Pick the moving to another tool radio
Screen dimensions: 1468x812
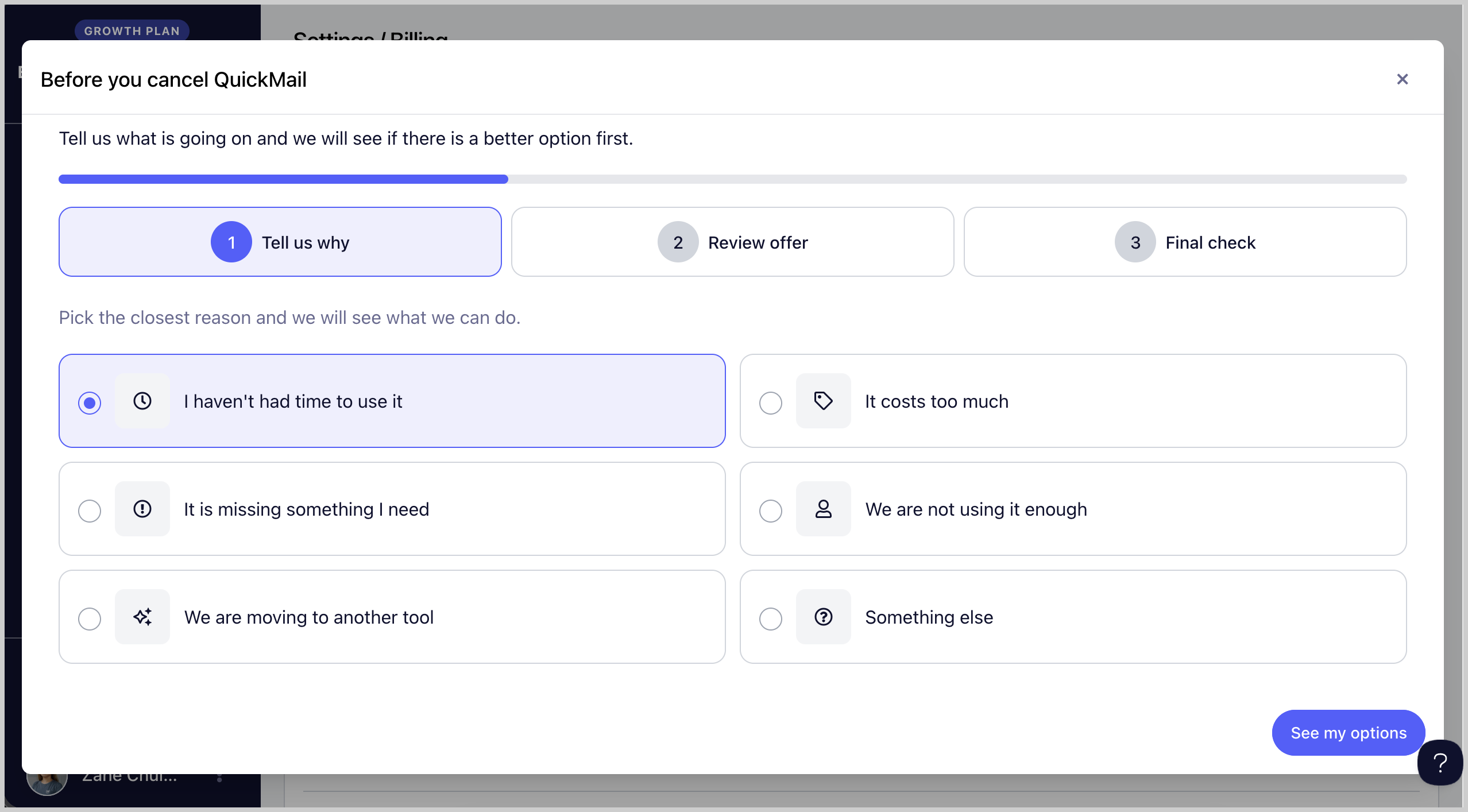pos(90,618)
